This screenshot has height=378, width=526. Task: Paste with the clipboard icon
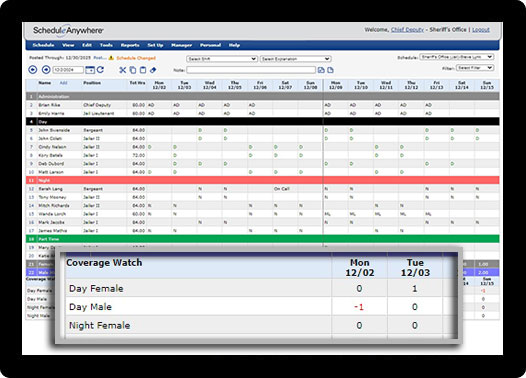143,70
